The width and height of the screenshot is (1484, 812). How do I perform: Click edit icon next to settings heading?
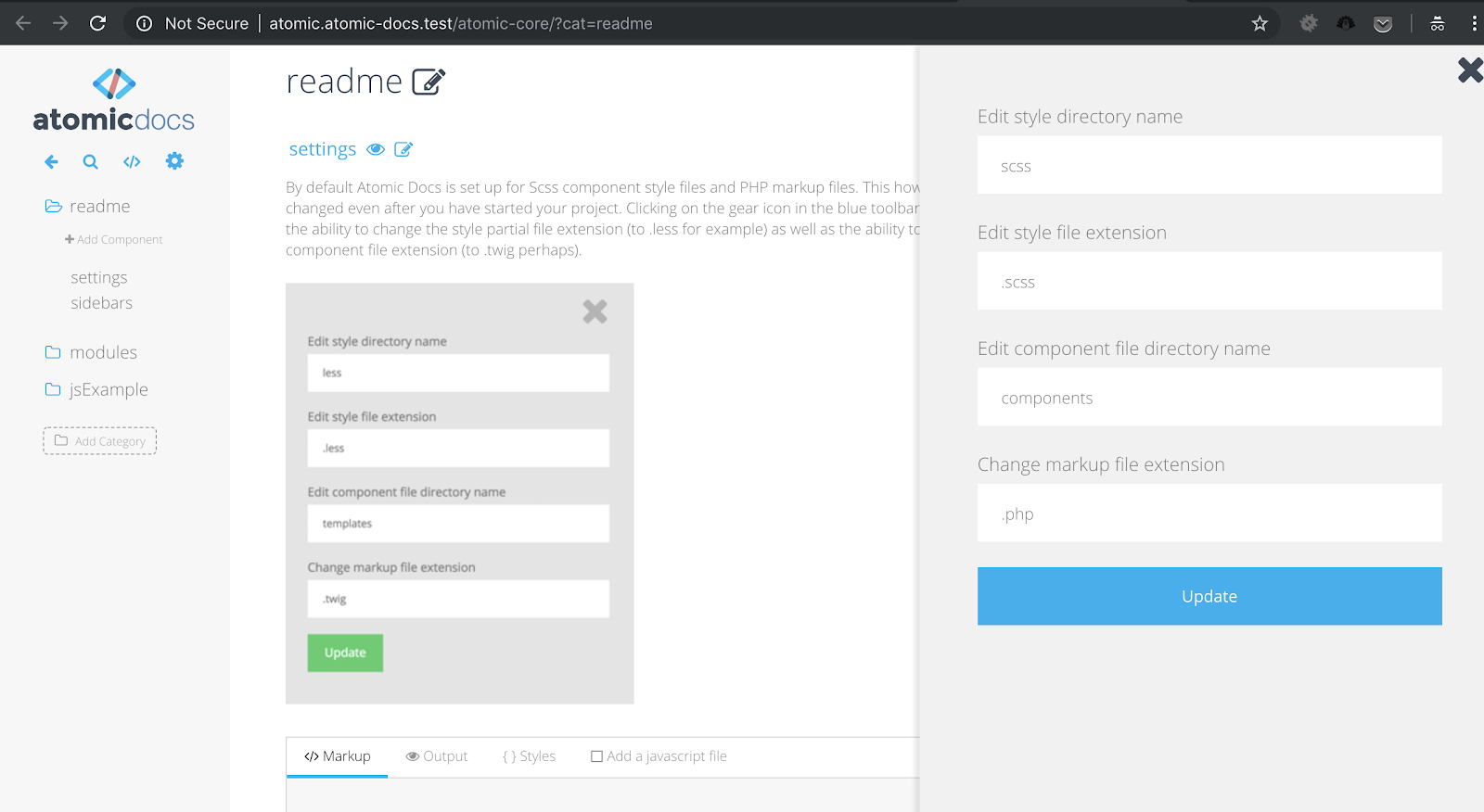point(403,149)
